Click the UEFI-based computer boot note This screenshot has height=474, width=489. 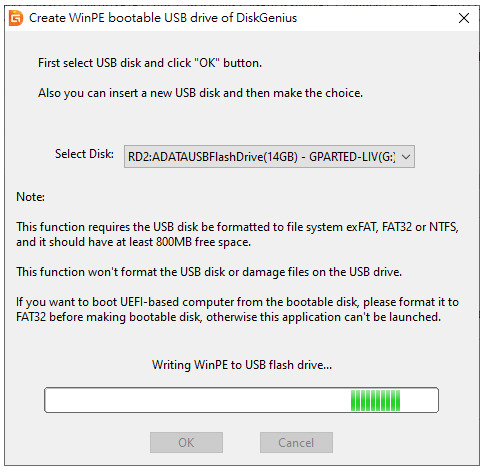tap(237, 302)
